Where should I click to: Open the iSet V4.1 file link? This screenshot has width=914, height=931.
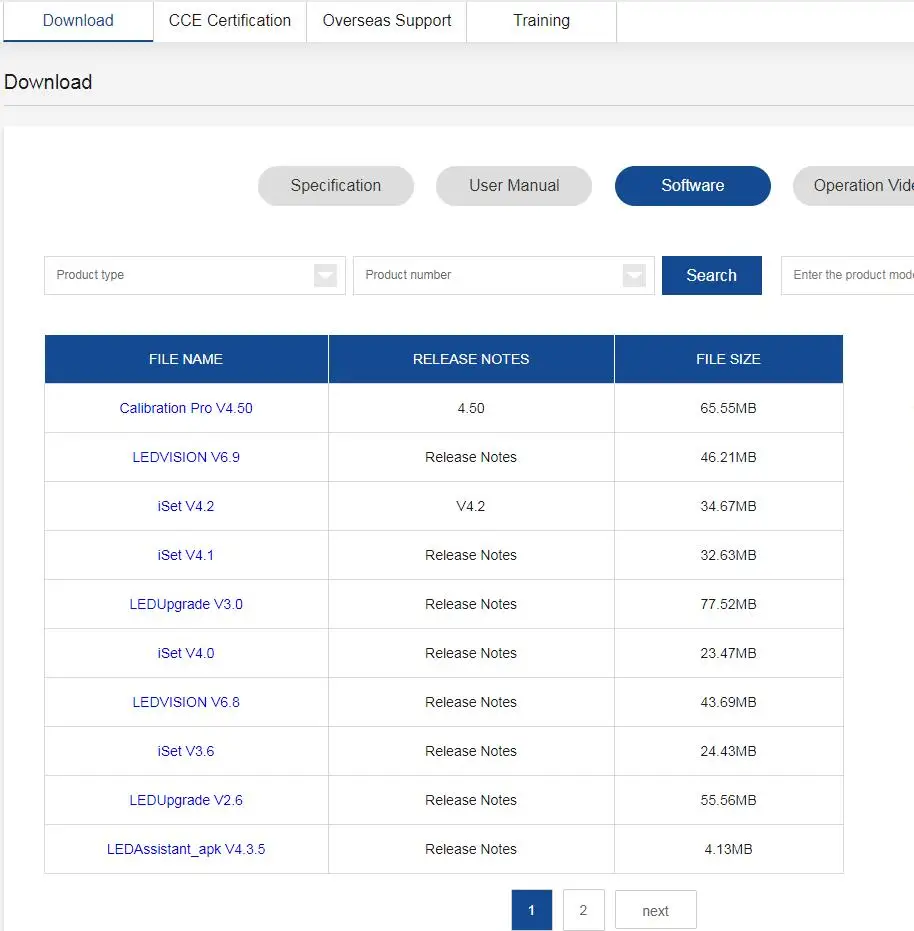click(186, 555)
